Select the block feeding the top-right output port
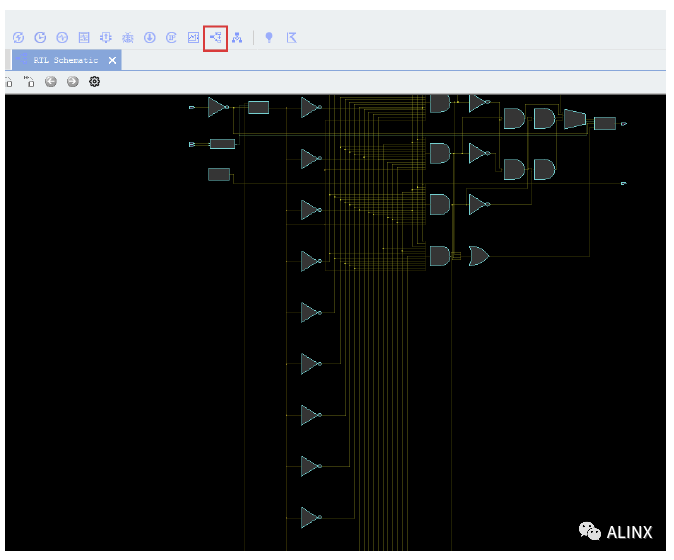674x560 pixels. [x=605, y=123]
